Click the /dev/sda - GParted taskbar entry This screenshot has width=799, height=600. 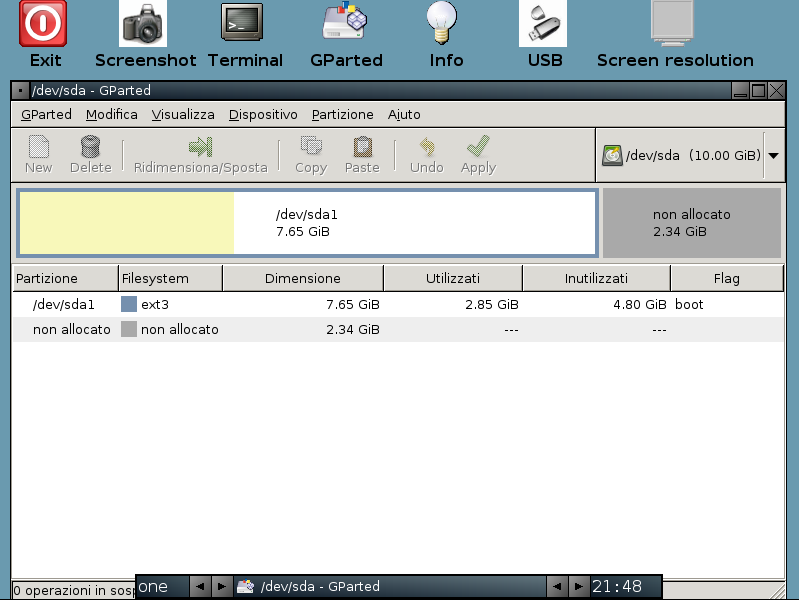[390, 586]
